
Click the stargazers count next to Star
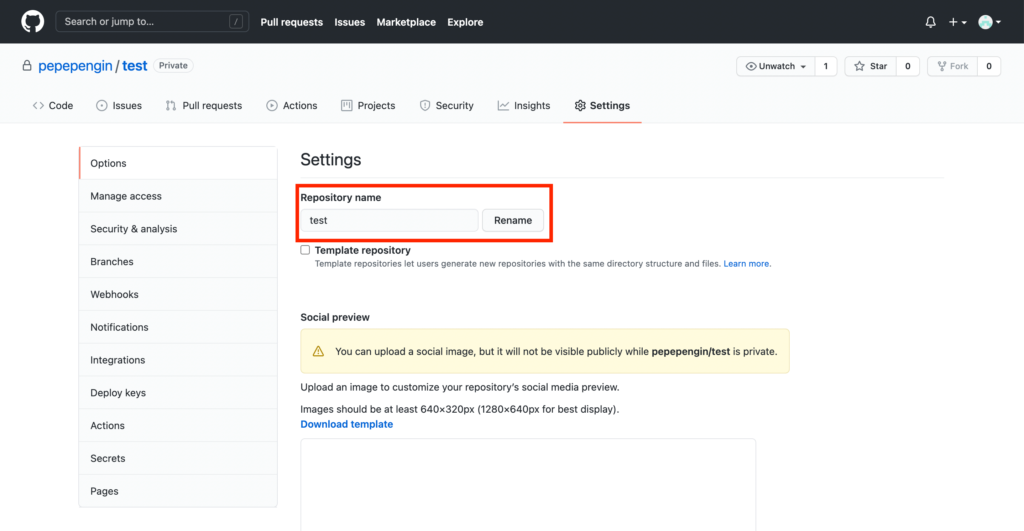pos(908,66)
